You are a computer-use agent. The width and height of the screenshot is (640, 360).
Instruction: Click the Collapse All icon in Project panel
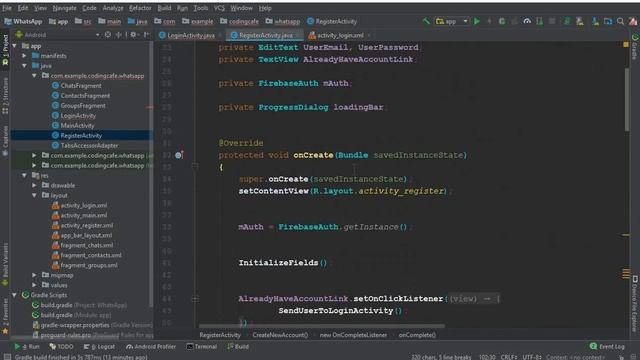[119, 35]
